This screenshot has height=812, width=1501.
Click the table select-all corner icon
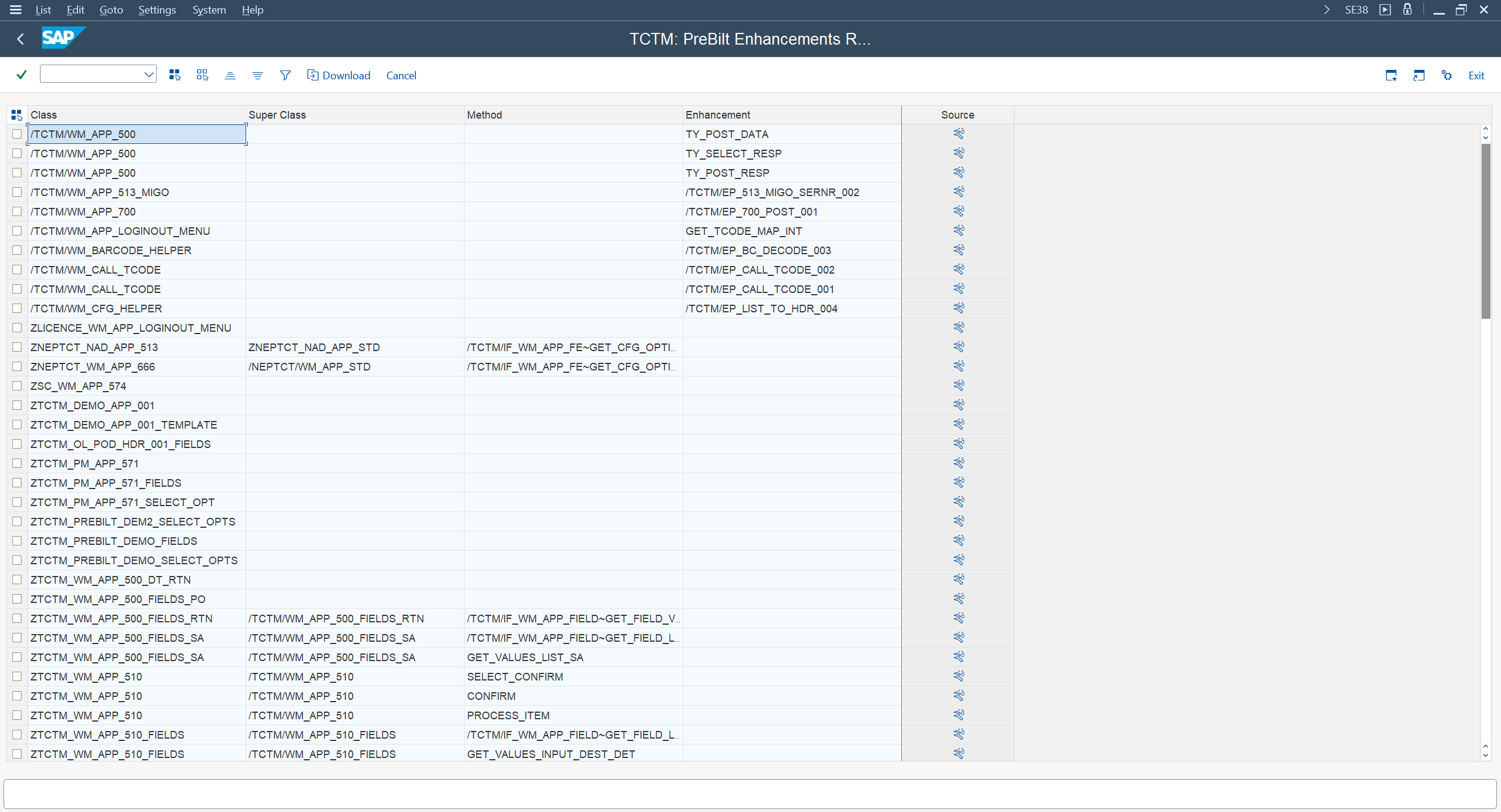(16, 115)
